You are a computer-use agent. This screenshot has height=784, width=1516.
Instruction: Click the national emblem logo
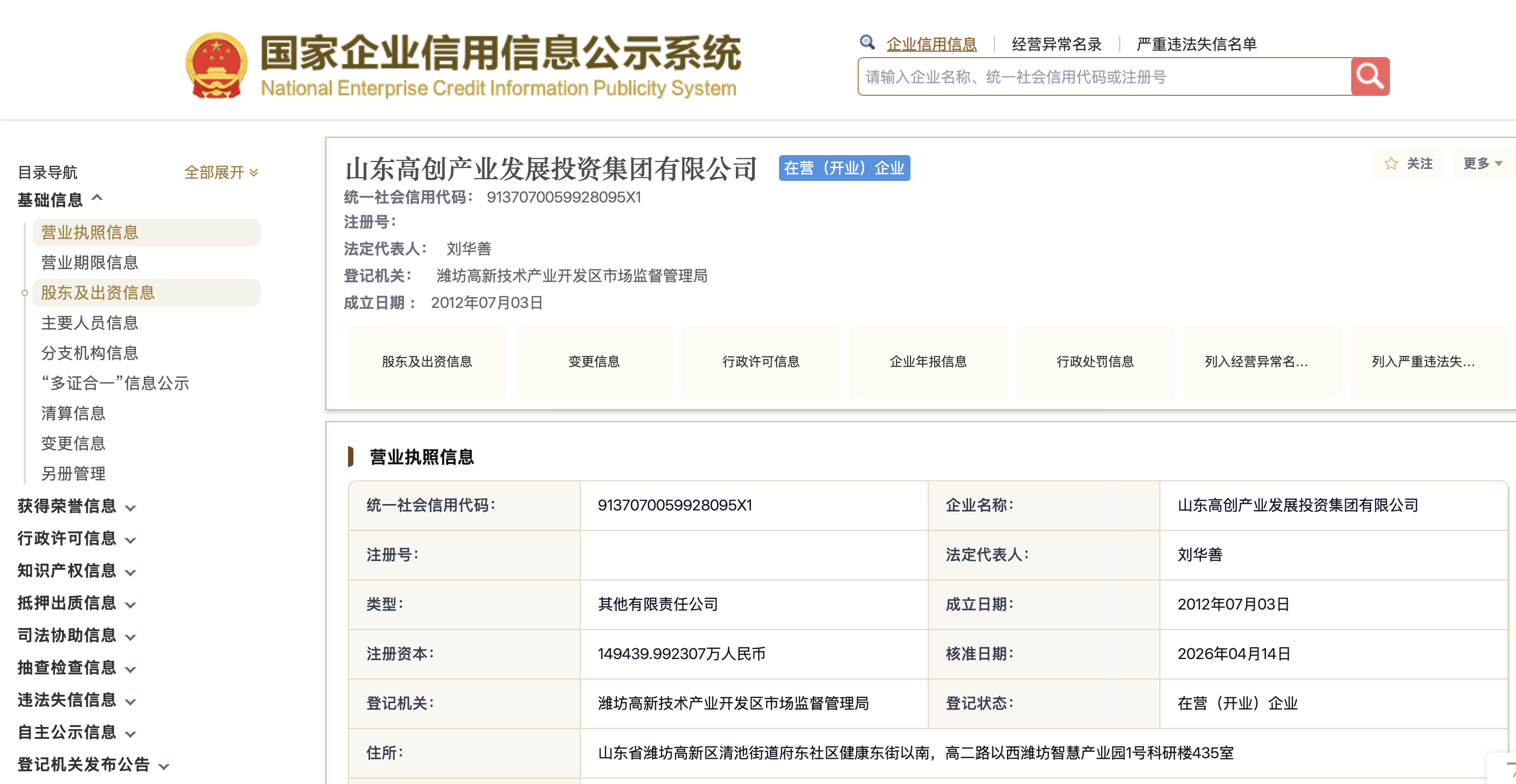[x=216, y=65]
